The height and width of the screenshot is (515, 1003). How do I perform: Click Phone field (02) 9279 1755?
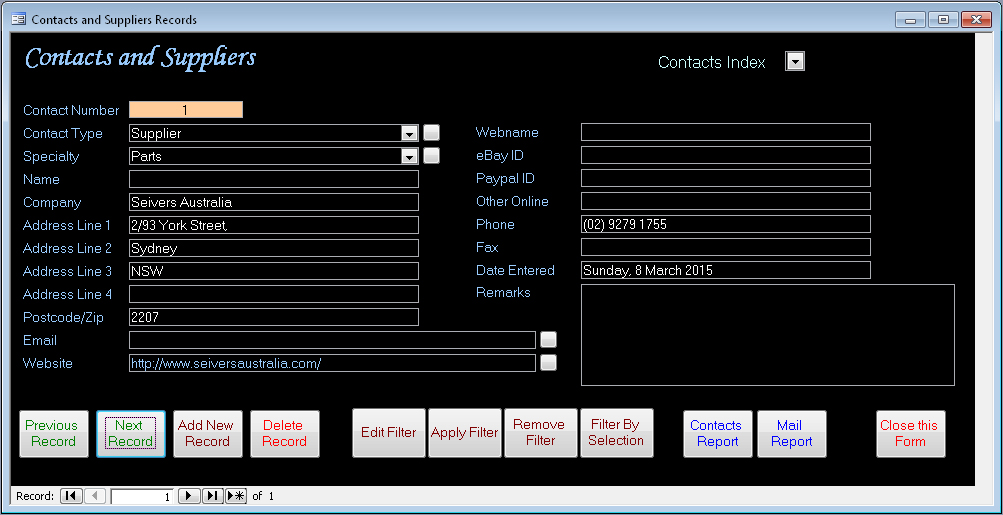[726, 225]
